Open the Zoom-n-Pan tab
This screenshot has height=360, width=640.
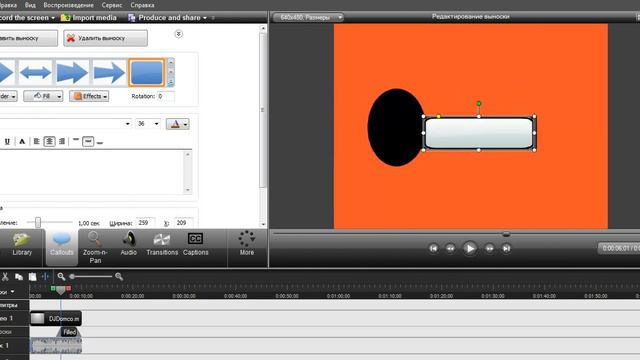click(x=95, y=247)
